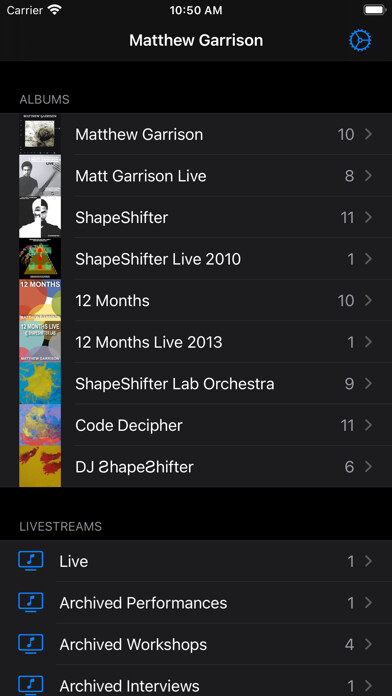Image resolution: width=392 pixels, height=696 pixels.
Task: Expand the DJ ShapeShifter chevron
Action: (368, 467)
